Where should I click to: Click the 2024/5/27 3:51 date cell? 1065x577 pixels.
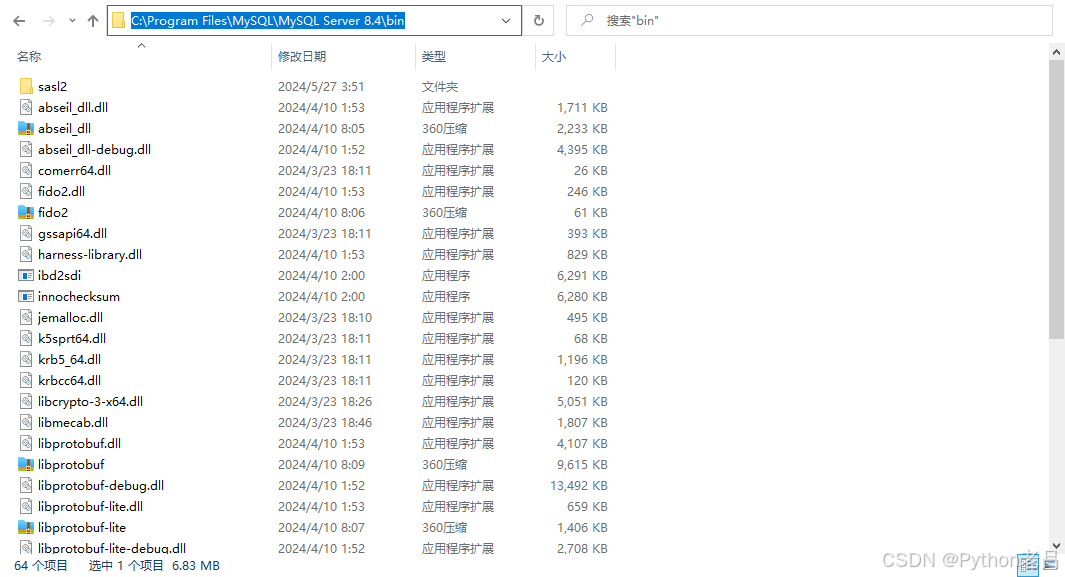point(321,87)
